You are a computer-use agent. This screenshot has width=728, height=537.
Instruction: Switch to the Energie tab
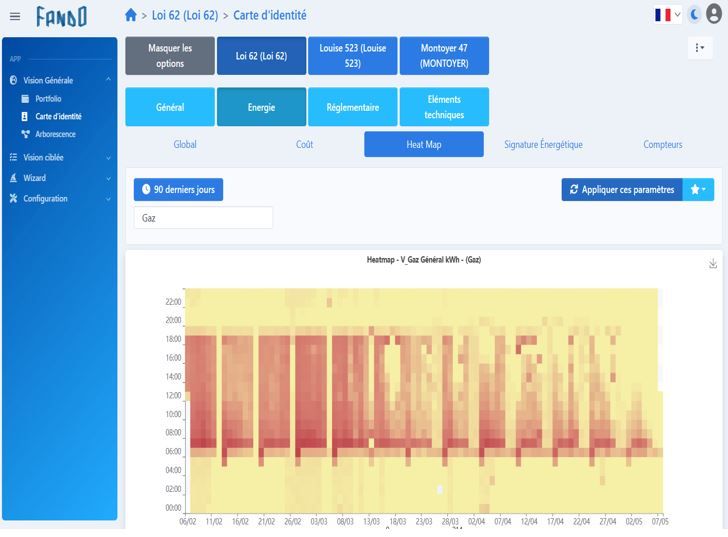point(261,107)
